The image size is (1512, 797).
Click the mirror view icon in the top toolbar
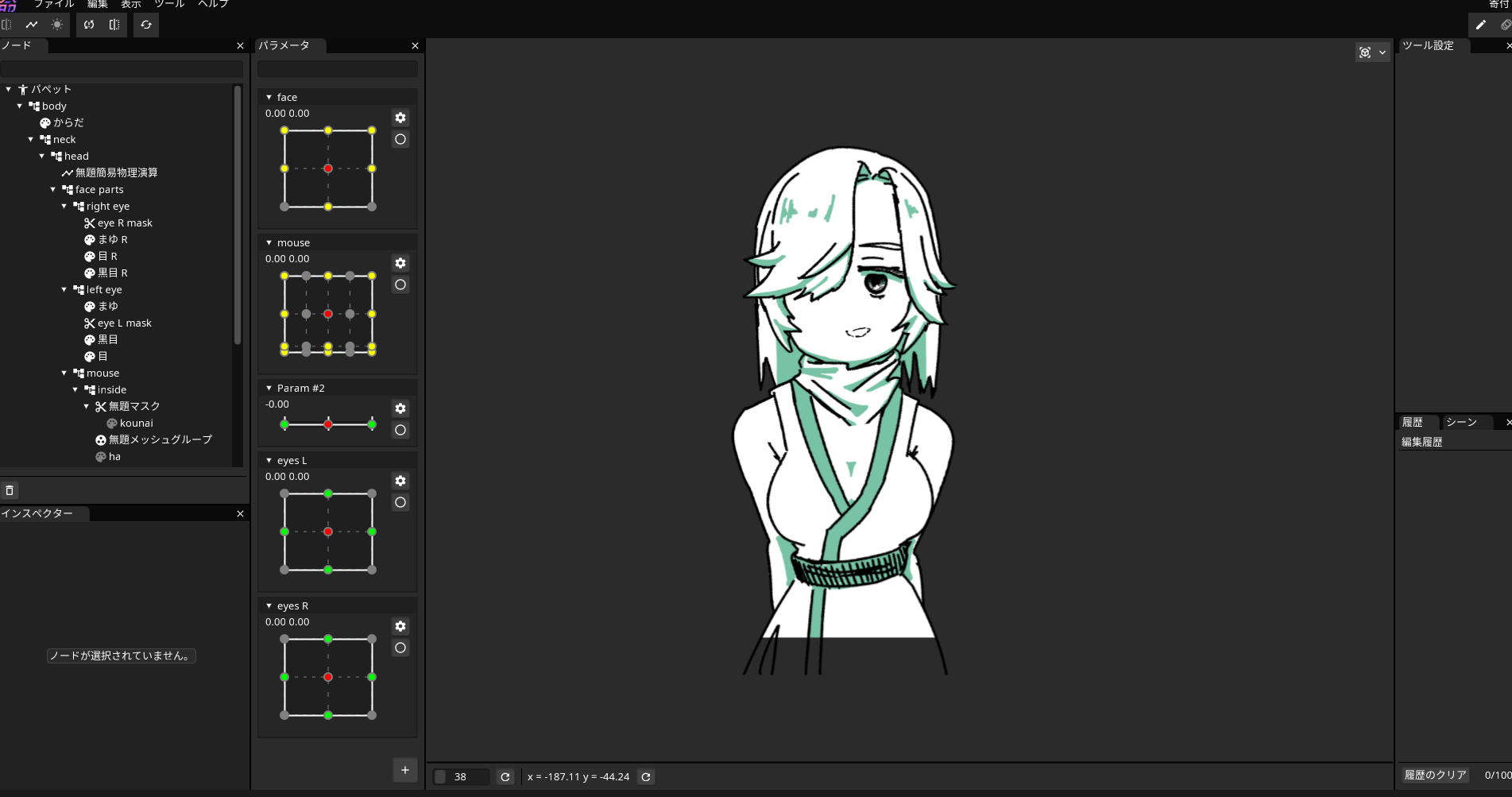tap(114, 25)
